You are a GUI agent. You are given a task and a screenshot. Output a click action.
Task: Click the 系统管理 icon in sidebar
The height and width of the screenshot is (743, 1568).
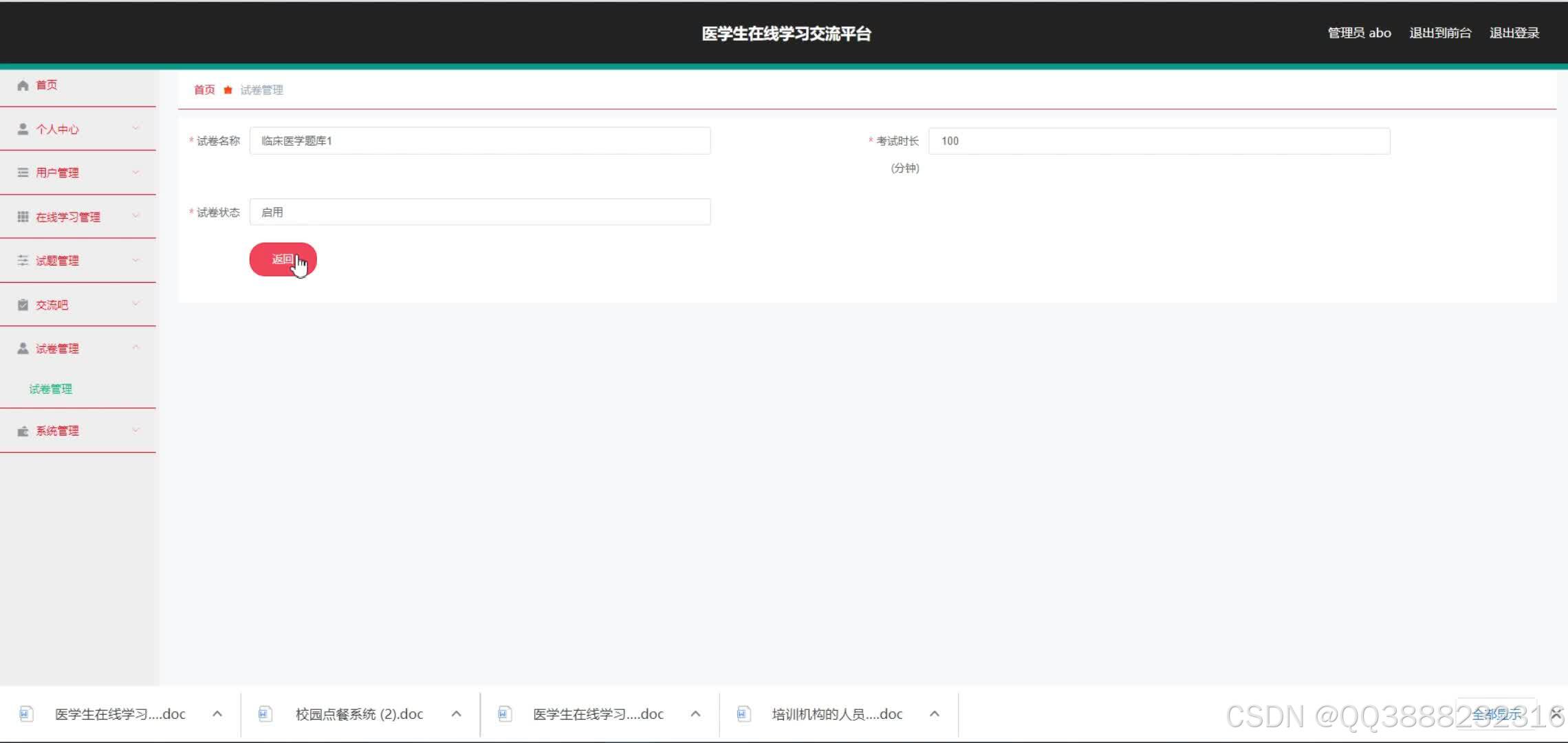23,431
